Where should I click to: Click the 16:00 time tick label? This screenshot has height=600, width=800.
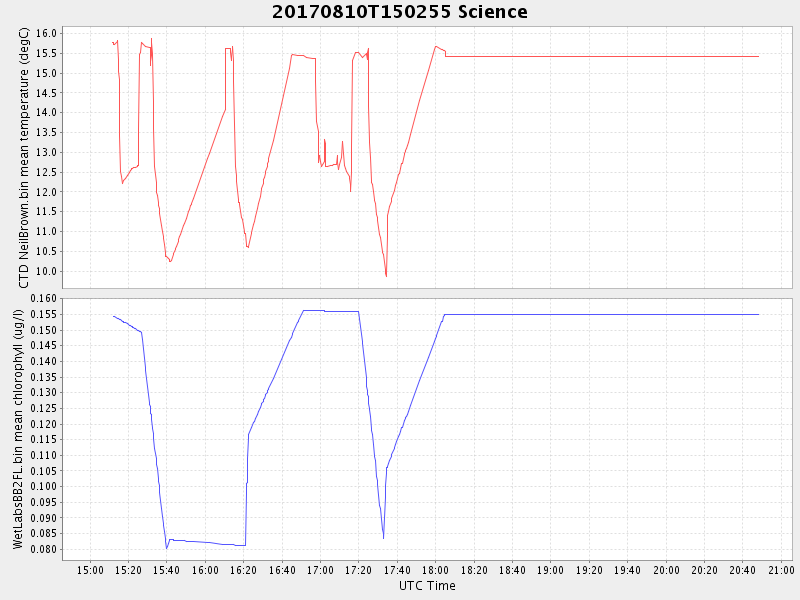pos(206,569)
